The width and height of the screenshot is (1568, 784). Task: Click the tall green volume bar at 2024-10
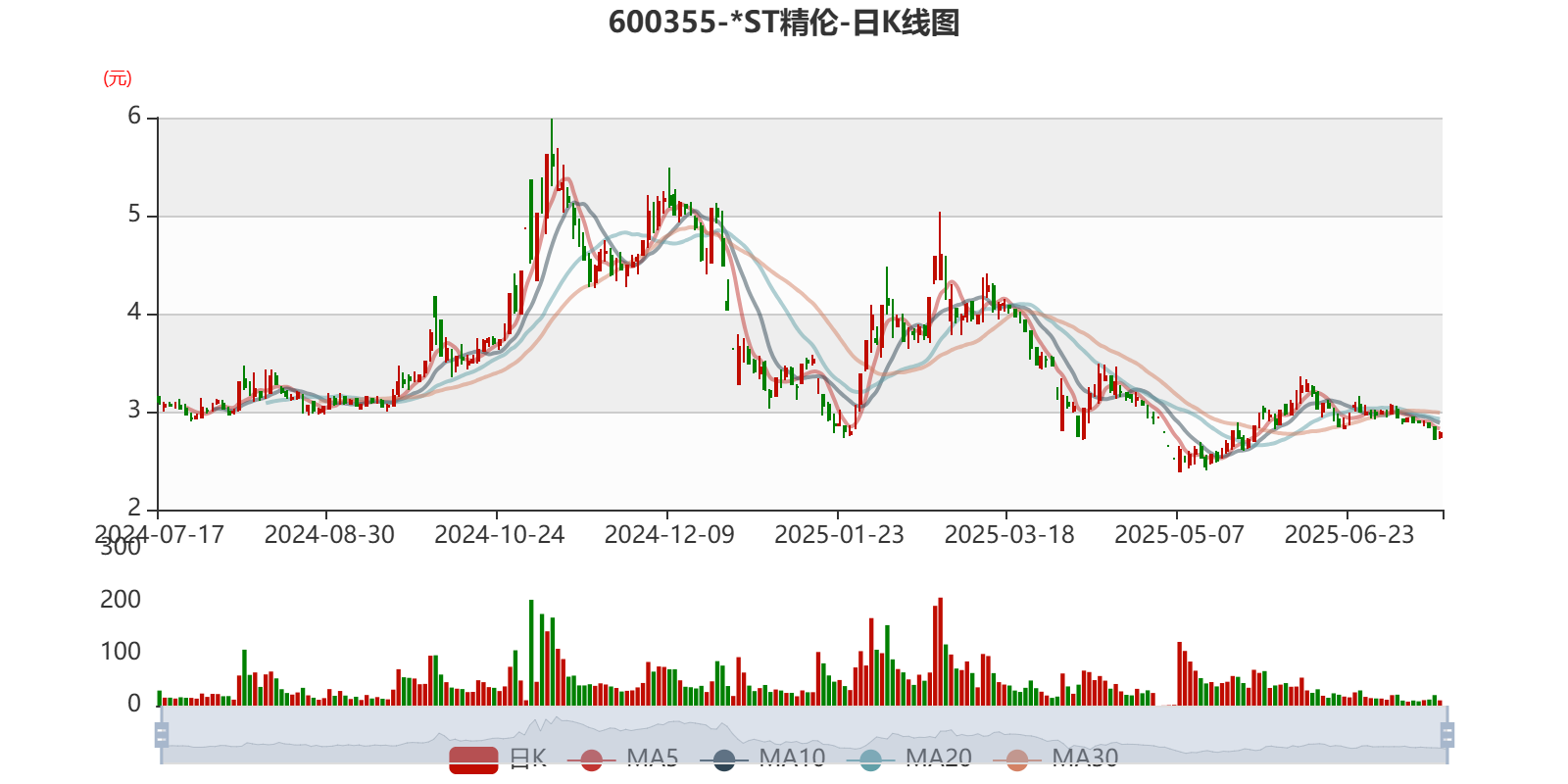(531, 653)
